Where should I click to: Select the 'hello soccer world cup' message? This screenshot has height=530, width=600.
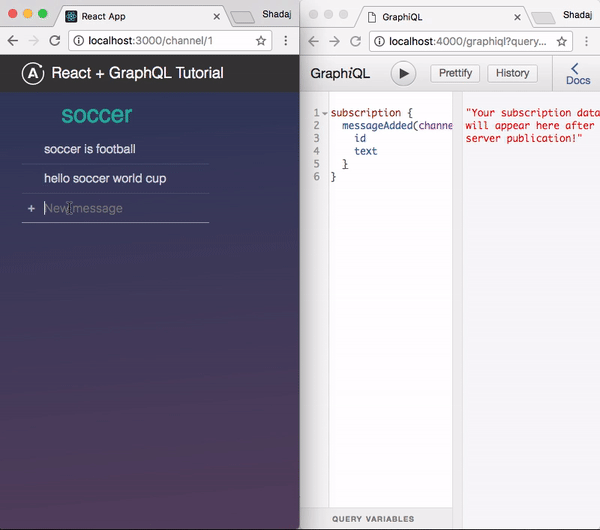pyautogui.click(x=105, y=178)
